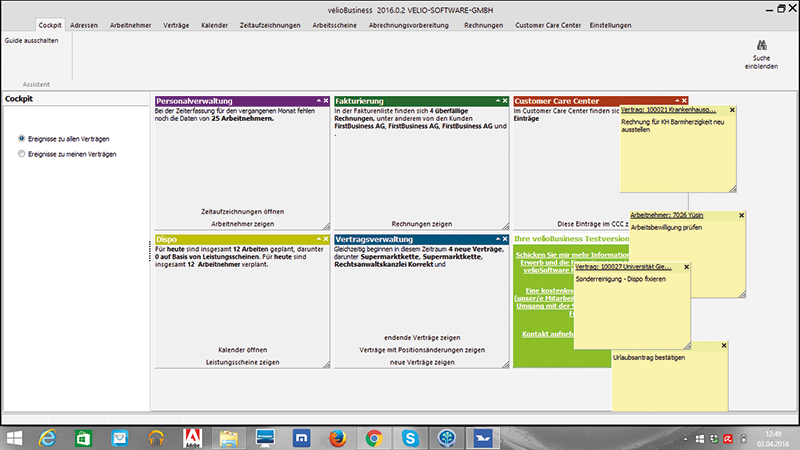Open the Rechnungen tab

point(483,25)
